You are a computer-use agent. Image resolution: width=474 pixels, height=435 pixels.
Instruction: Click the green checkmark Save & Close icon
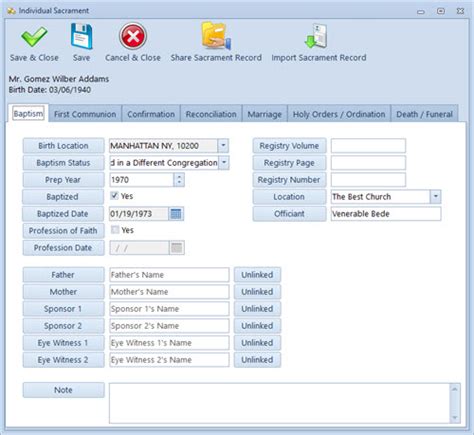[34, 37]
